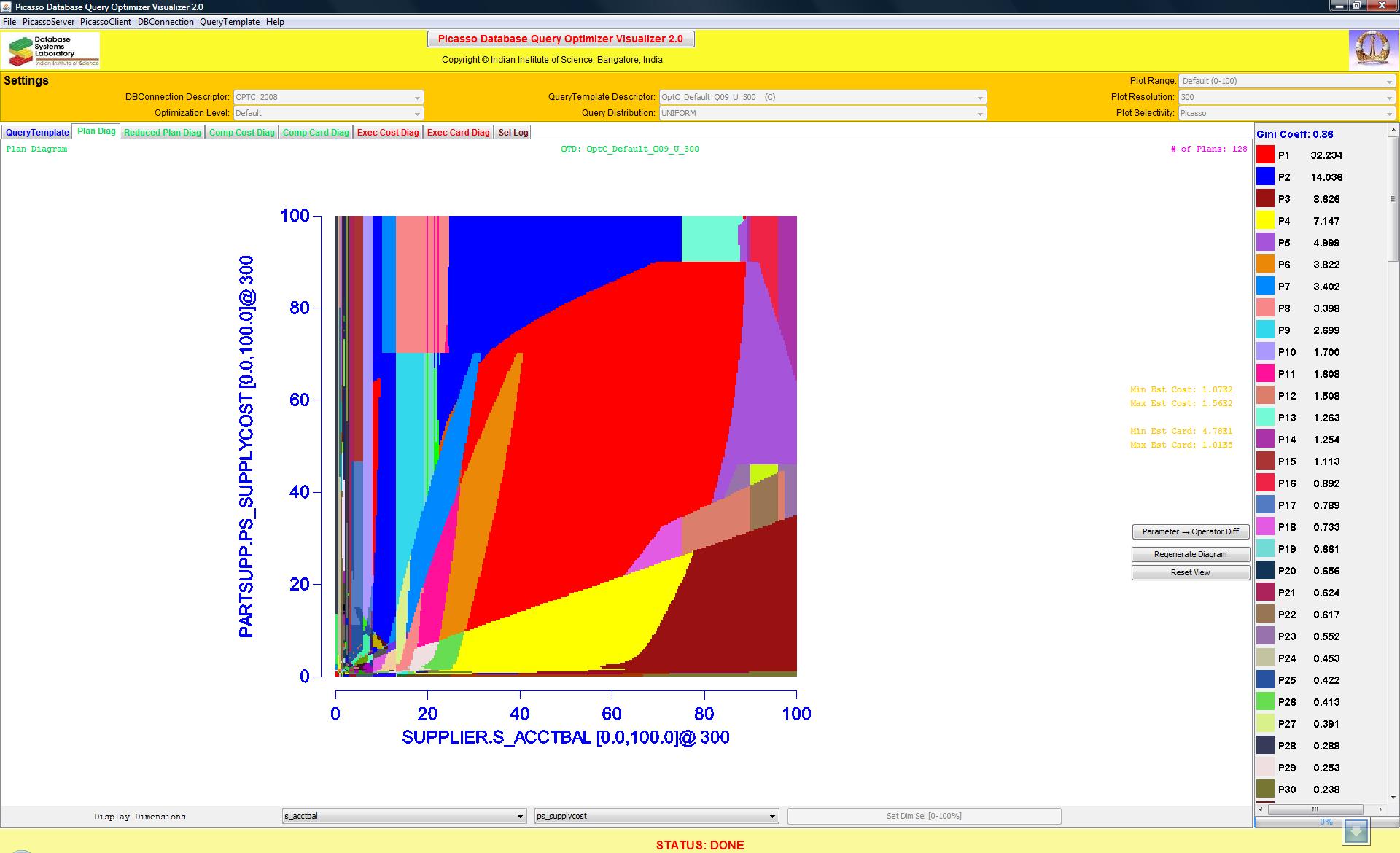Open the Exec Cost Diag tab

coord(388,133)
